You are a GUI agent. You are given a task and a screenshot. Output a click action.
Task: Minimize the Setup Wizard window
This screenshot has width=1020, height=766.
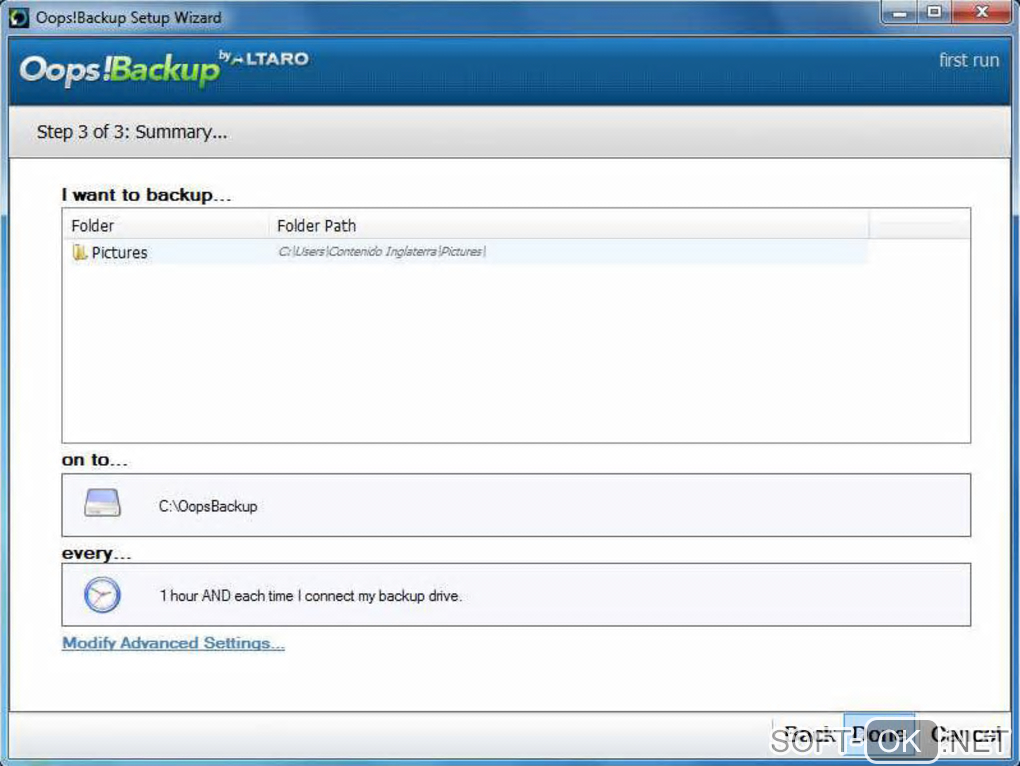900,12
